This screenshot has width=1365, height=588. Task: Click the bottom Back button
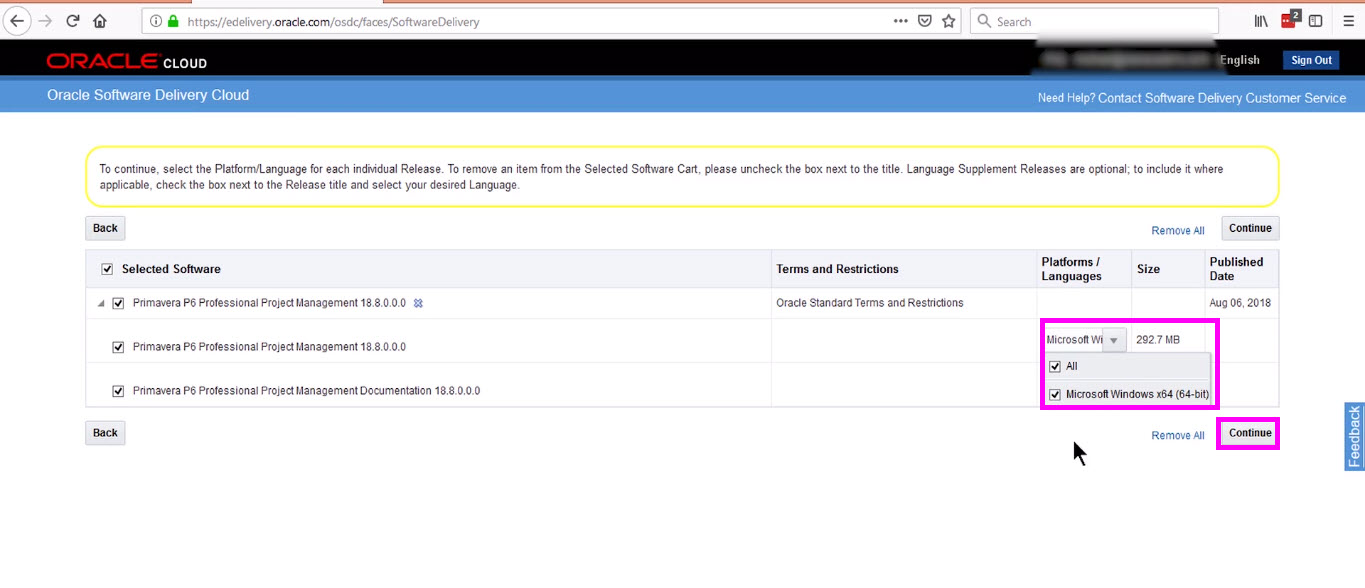click(105, 433)
